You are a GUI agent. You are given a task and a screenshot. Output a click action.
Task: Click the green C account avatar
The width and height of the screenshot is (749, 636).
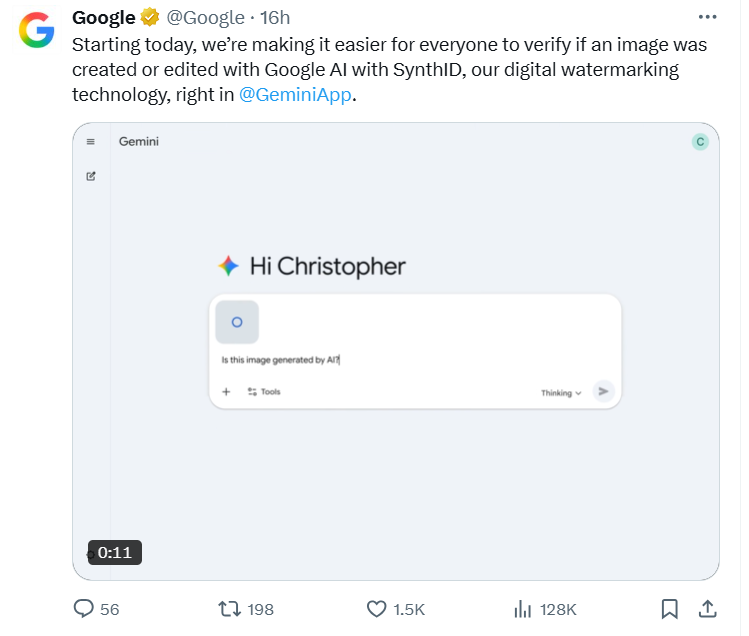click(700, 141)
